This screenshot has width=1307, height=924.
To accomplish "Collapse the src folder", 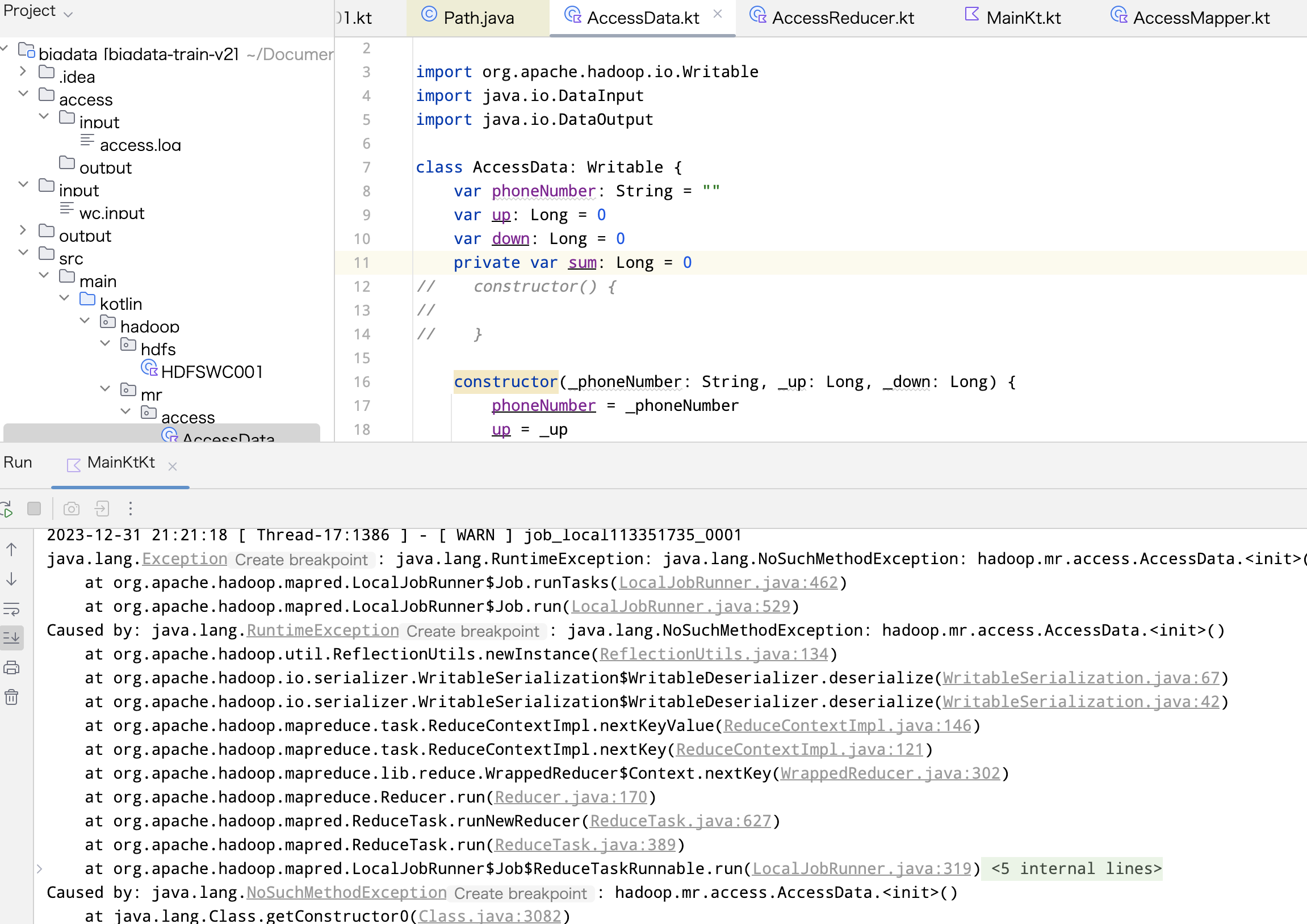I will pos(23,252).
